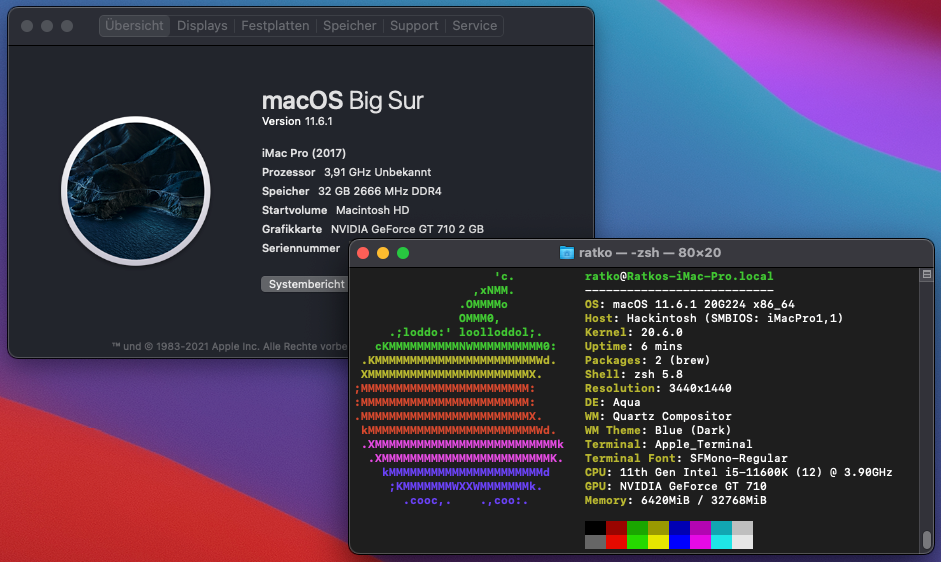This screenshot has height=562, width=941.
Task: Click the macOS Big Sur circular logo
Action: 133,192
